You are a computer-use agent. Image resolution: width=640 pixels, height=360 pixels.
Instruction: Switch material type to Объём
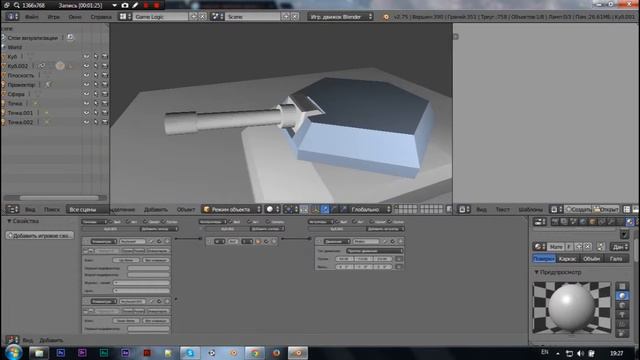[x=591, y=259]
